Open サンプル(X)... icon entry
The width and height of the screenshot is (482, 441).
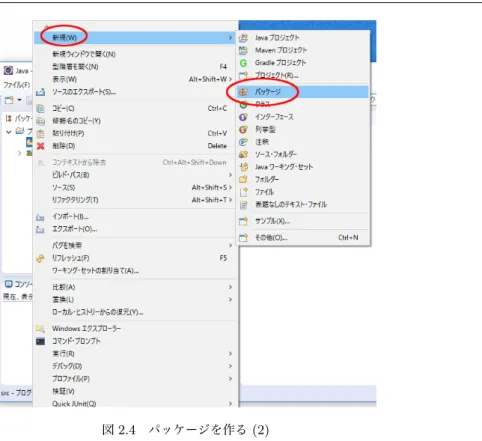point(243,221)
